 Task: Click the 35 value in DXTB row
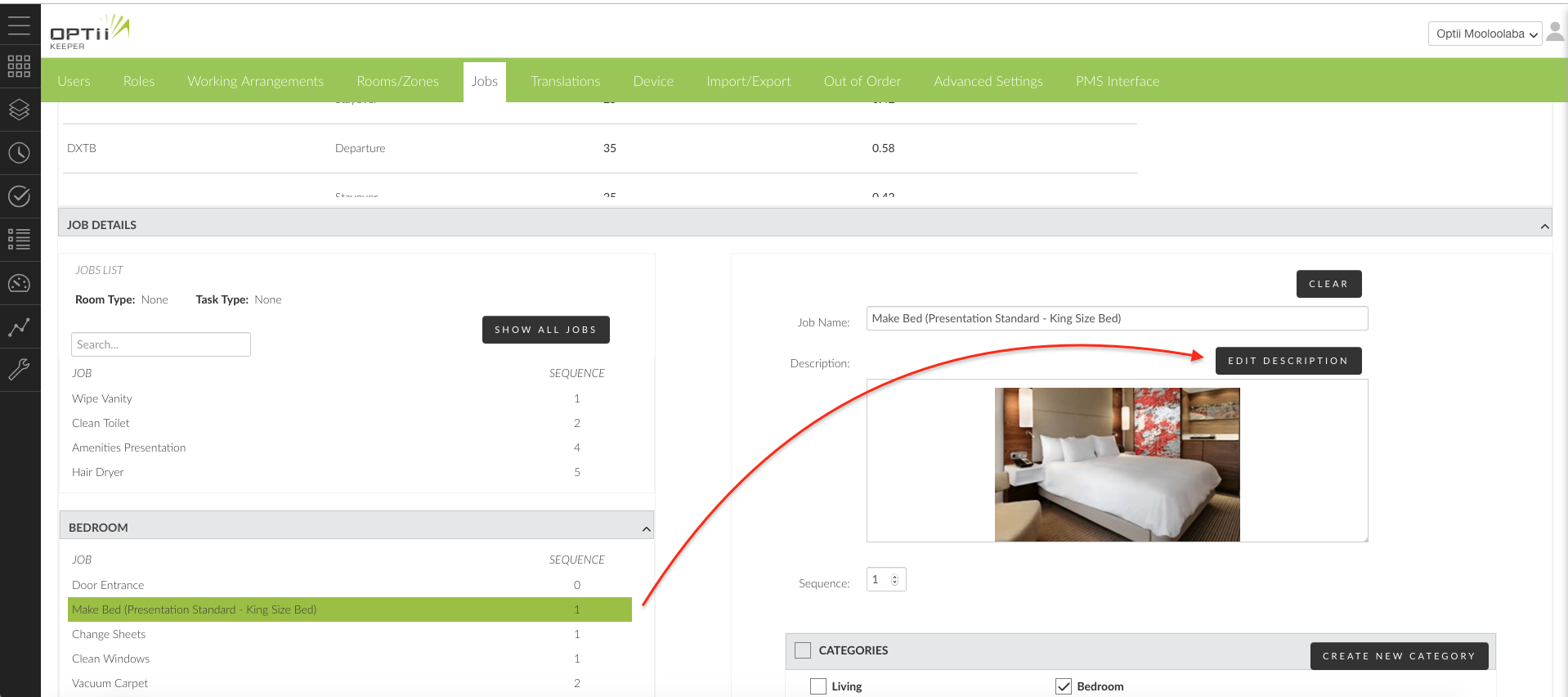(610, 148)
